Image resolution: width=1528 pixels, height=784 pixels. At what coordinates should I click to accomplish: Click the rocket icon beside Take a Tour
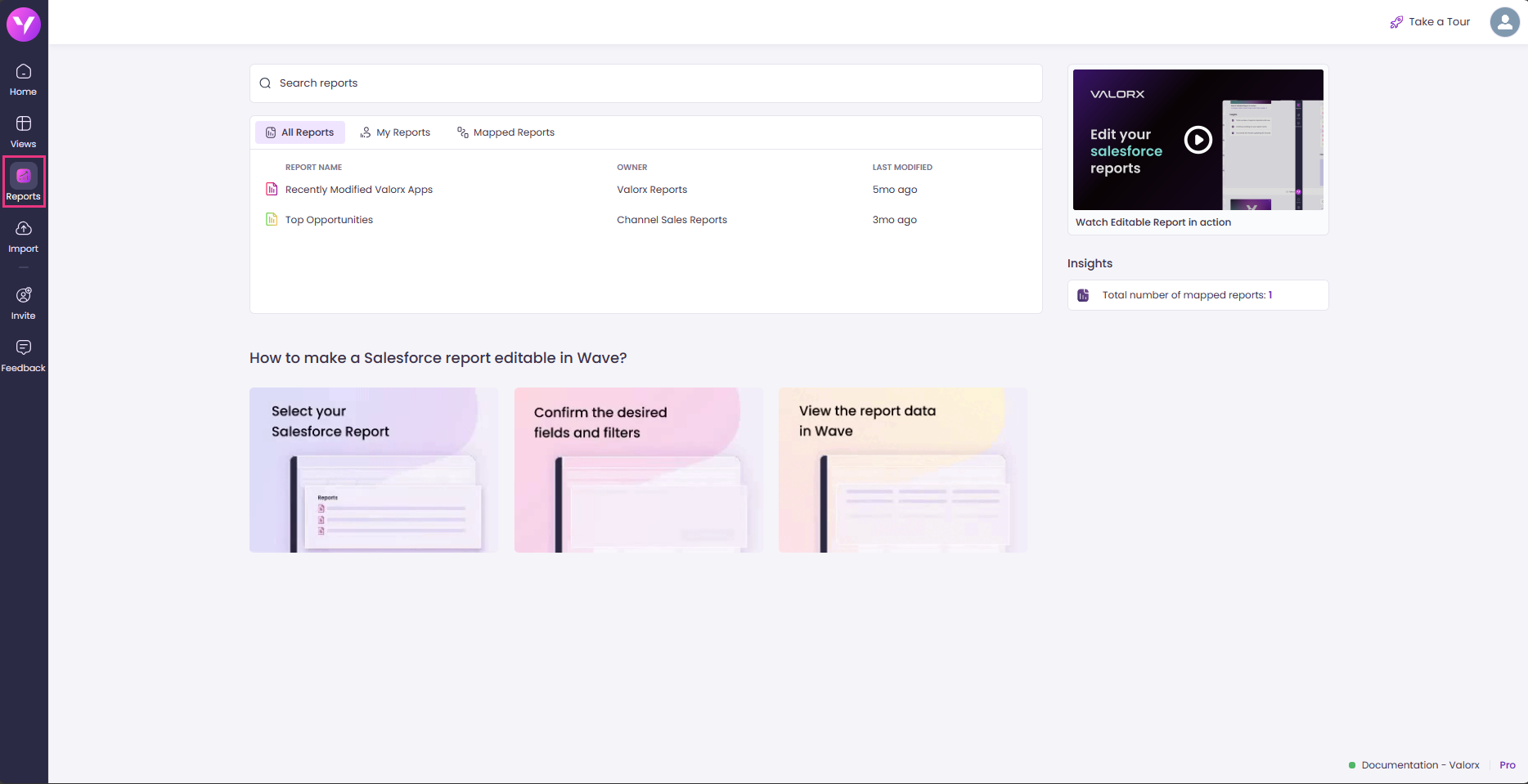click(x=1396, y=22)
